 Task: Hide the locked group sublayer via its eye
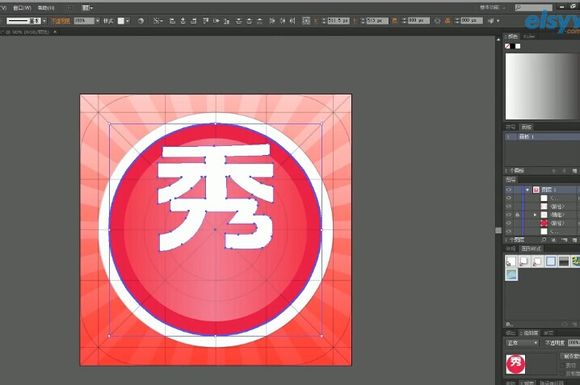[509, 215]
